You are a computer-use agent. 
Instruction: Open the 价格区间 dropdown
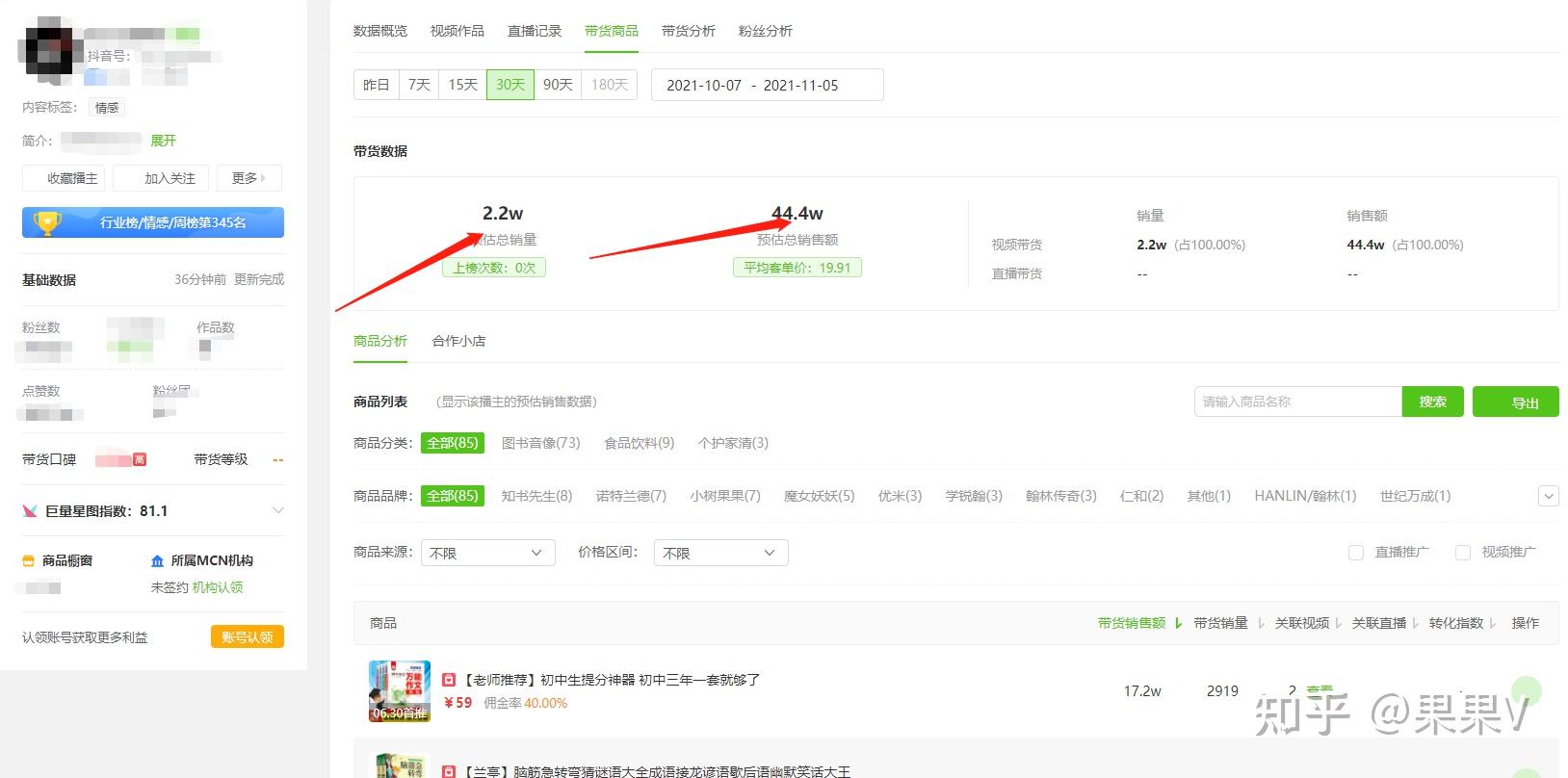[721, 553]
